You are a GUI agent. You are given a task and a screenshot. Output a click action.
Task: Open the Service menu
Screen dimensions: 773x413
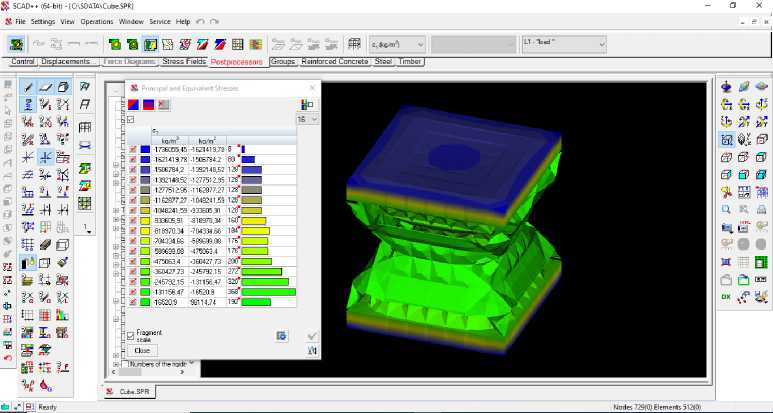160,22
